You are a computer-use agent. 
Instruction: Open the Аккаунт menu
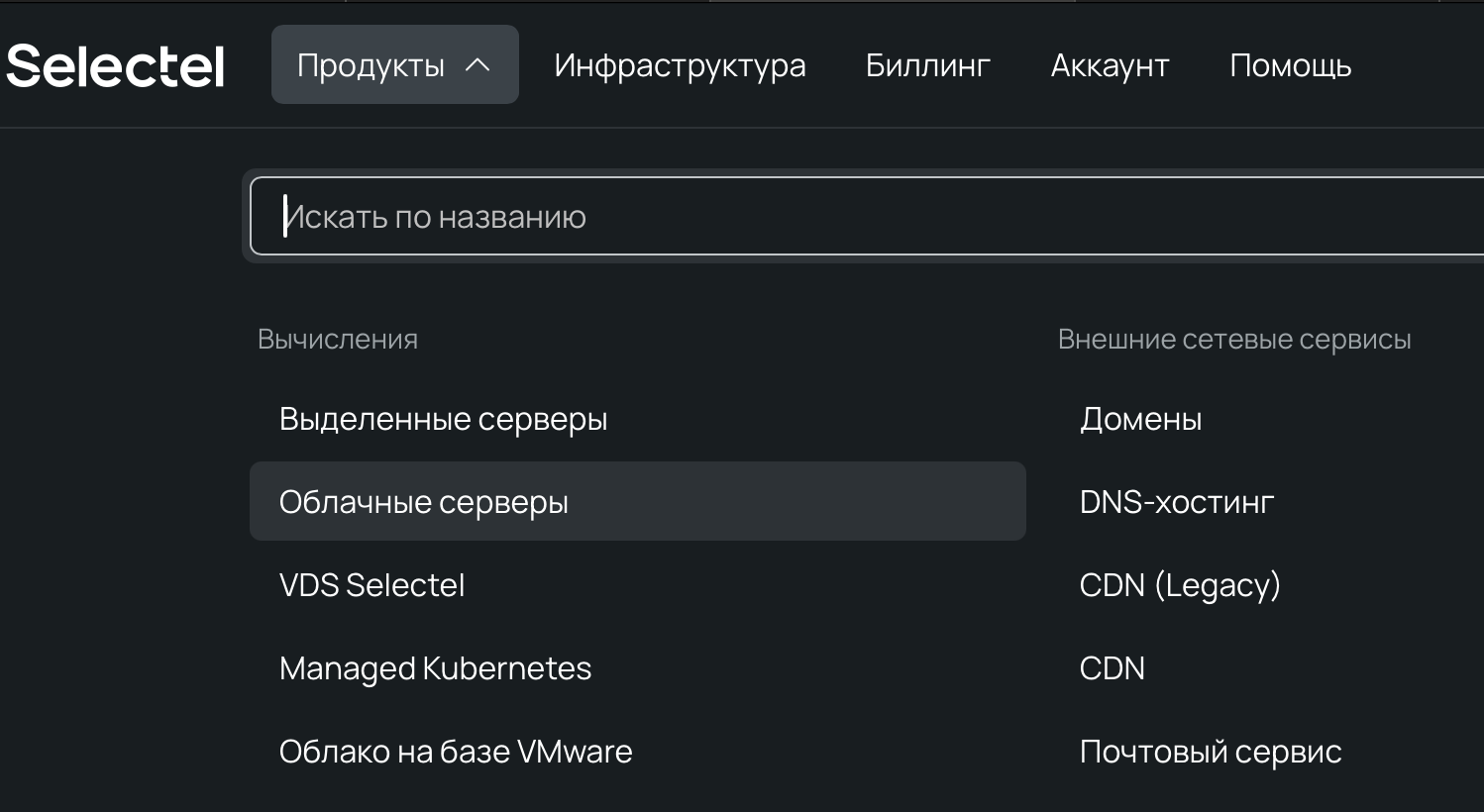[1110, 65]
